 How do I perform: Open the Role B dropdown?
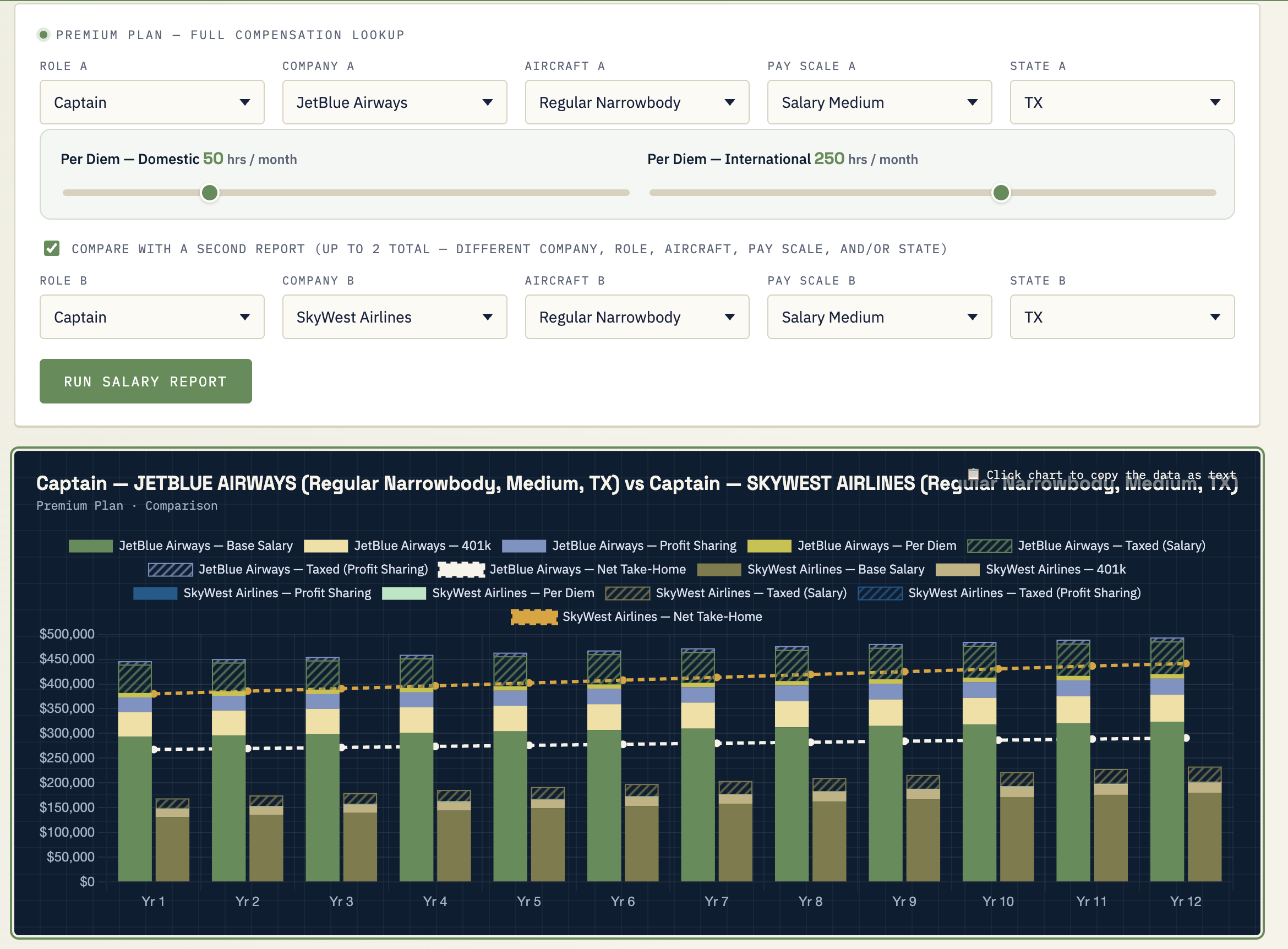pyautogui.click(x=152, y=317)
